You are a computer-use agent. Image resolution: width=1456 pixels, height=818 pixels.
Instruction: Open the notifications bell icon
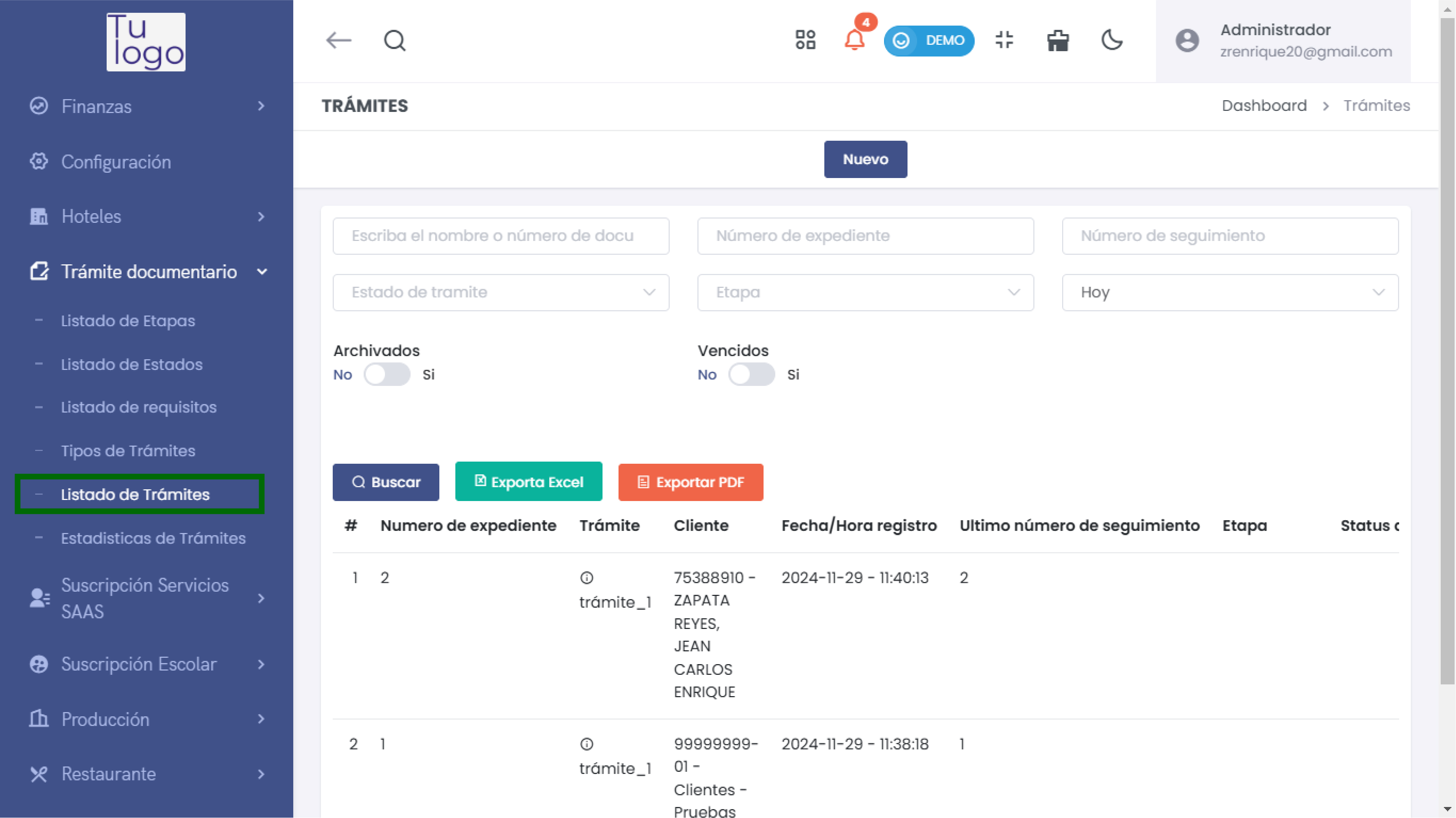coord(854,40)
